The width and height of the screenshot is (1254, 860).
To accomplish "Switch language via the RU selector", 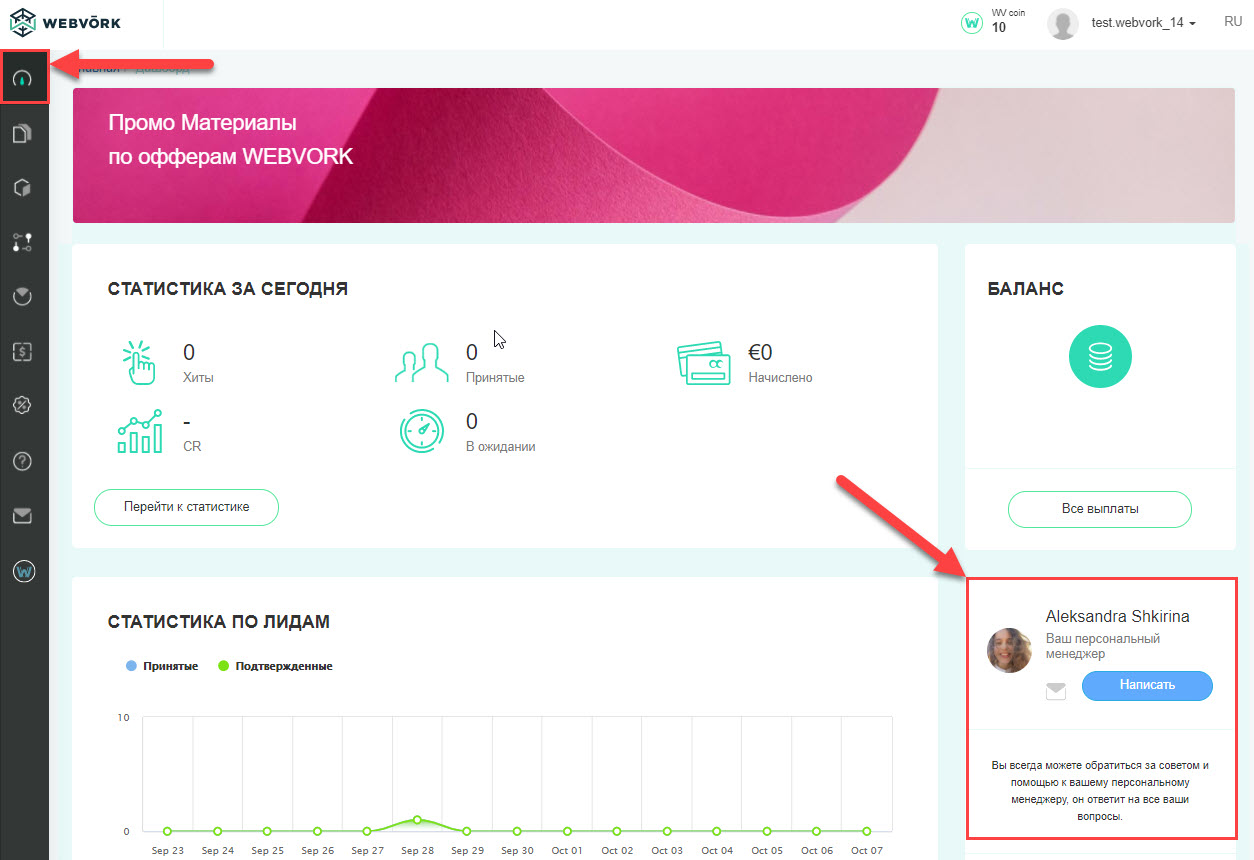I will click(x=1233, y=21).
